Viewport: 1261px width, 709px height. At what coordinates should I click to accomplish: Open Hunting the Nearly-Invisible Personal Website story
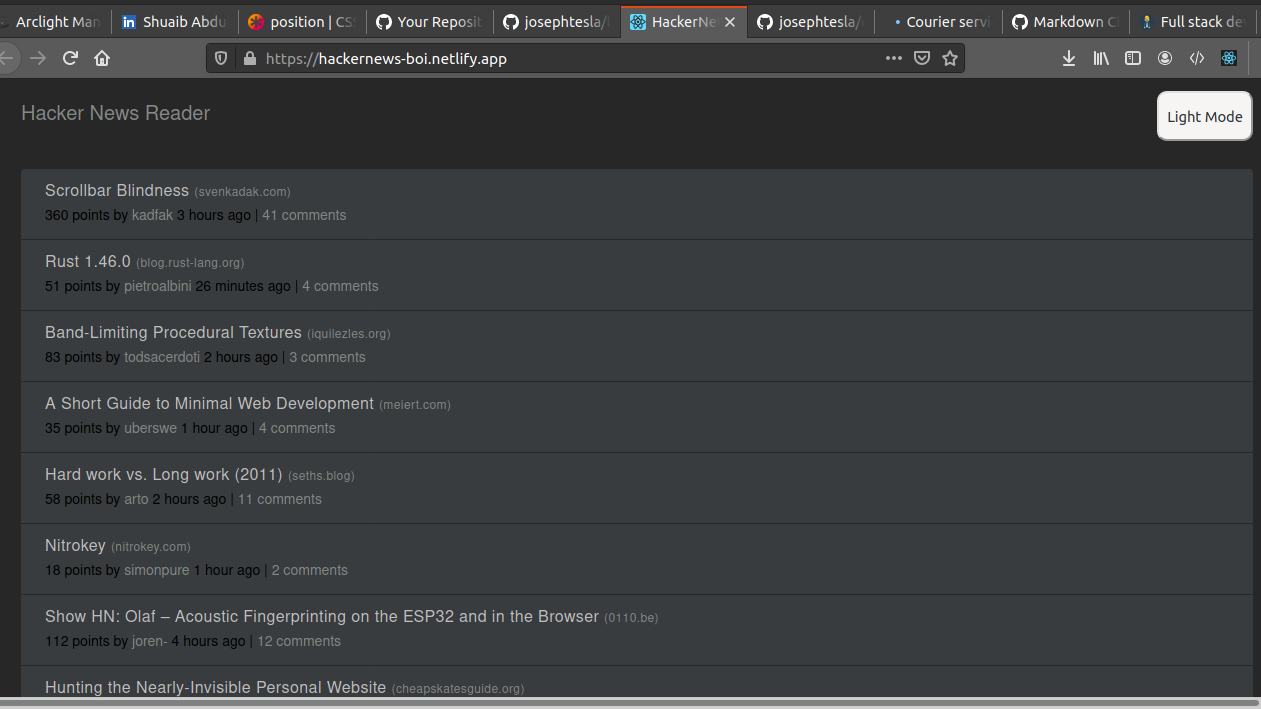coord(215,687)
